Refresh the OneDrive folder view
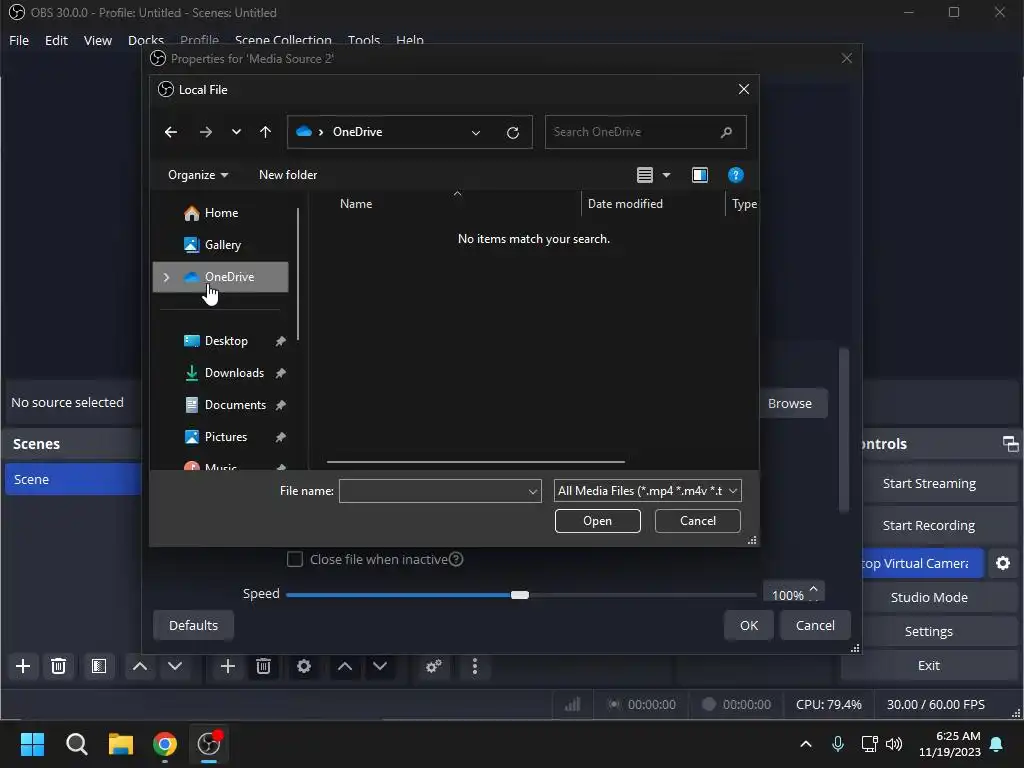Image resolution: width=1024 pixels, height=768 pixels. pos(513,133)
